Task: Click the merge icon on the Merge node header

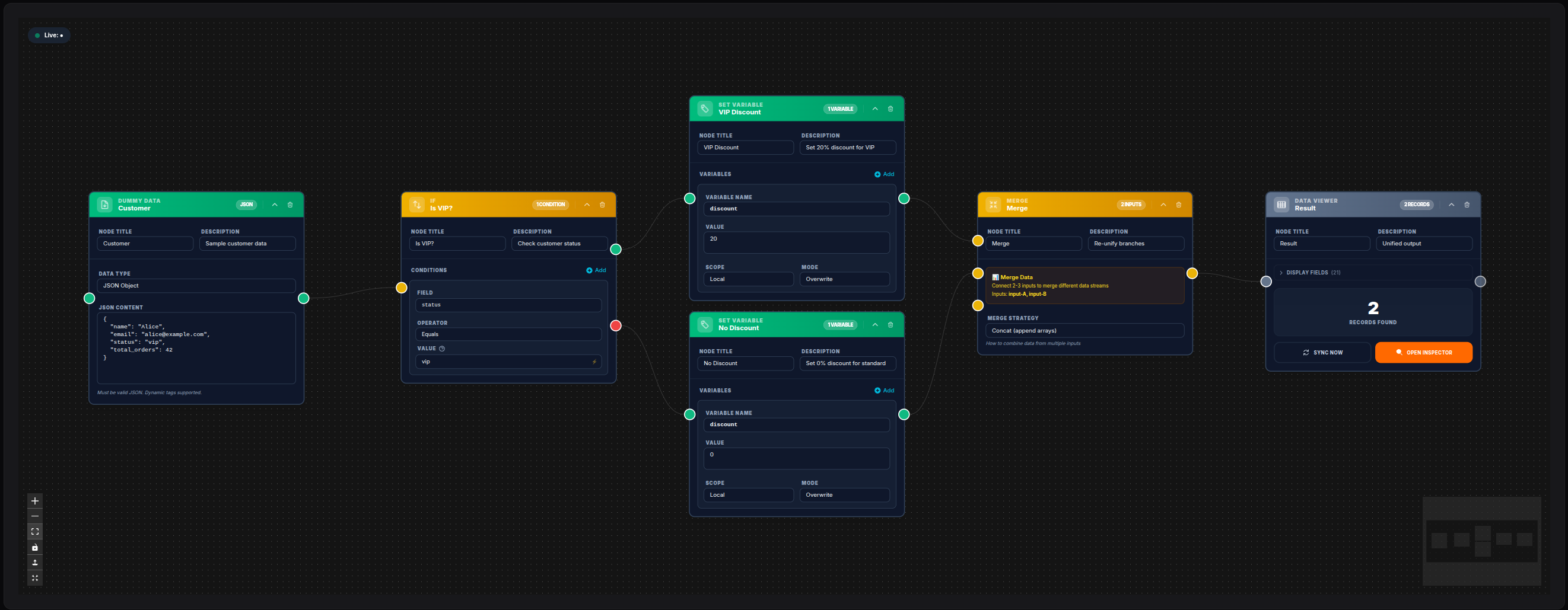Action: pyautogui.click(x=992, y=205)
